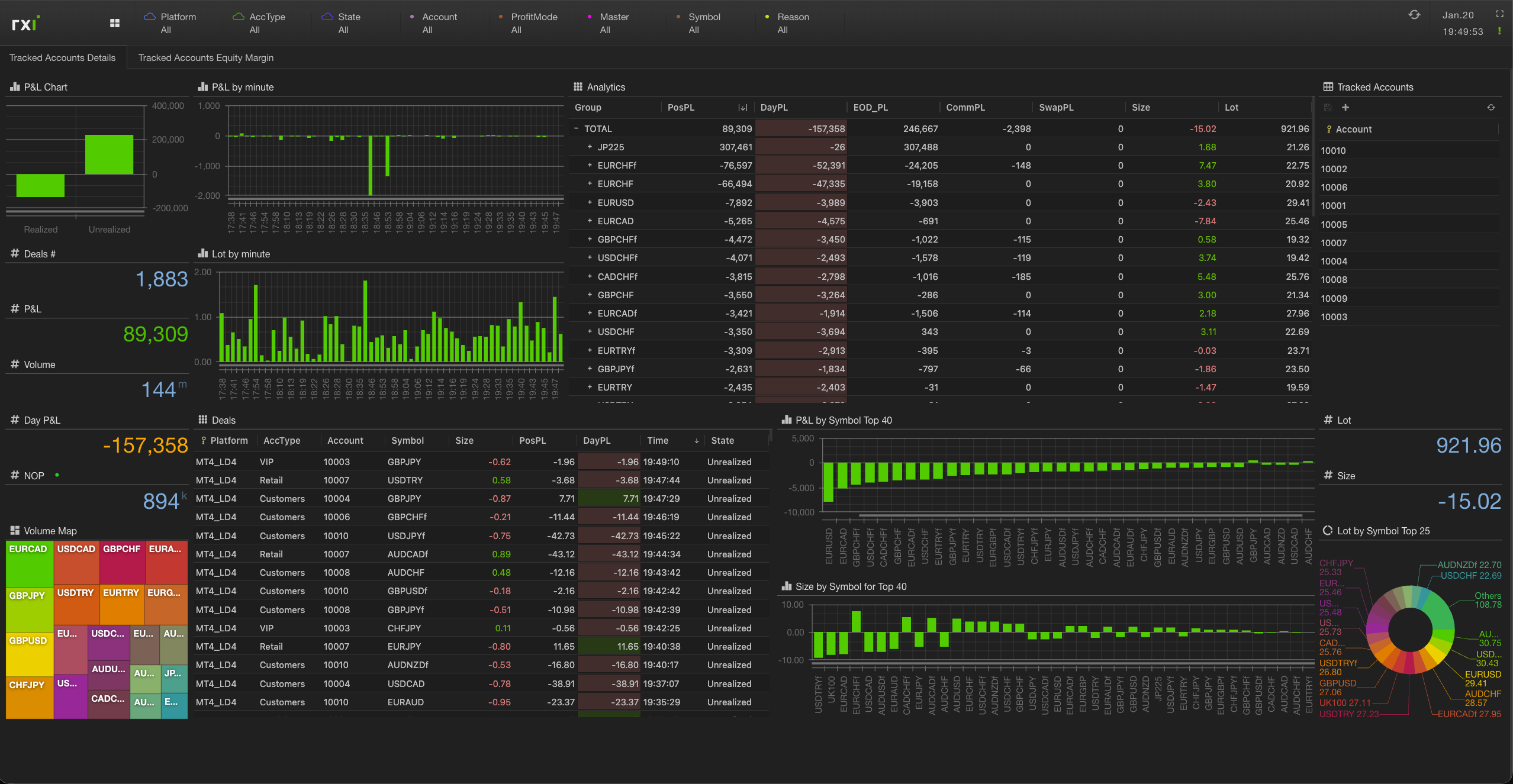Refresh the dashboard using the top-right refresh icon
This screenshot has width=1513, height=784.
(1415, 15)
